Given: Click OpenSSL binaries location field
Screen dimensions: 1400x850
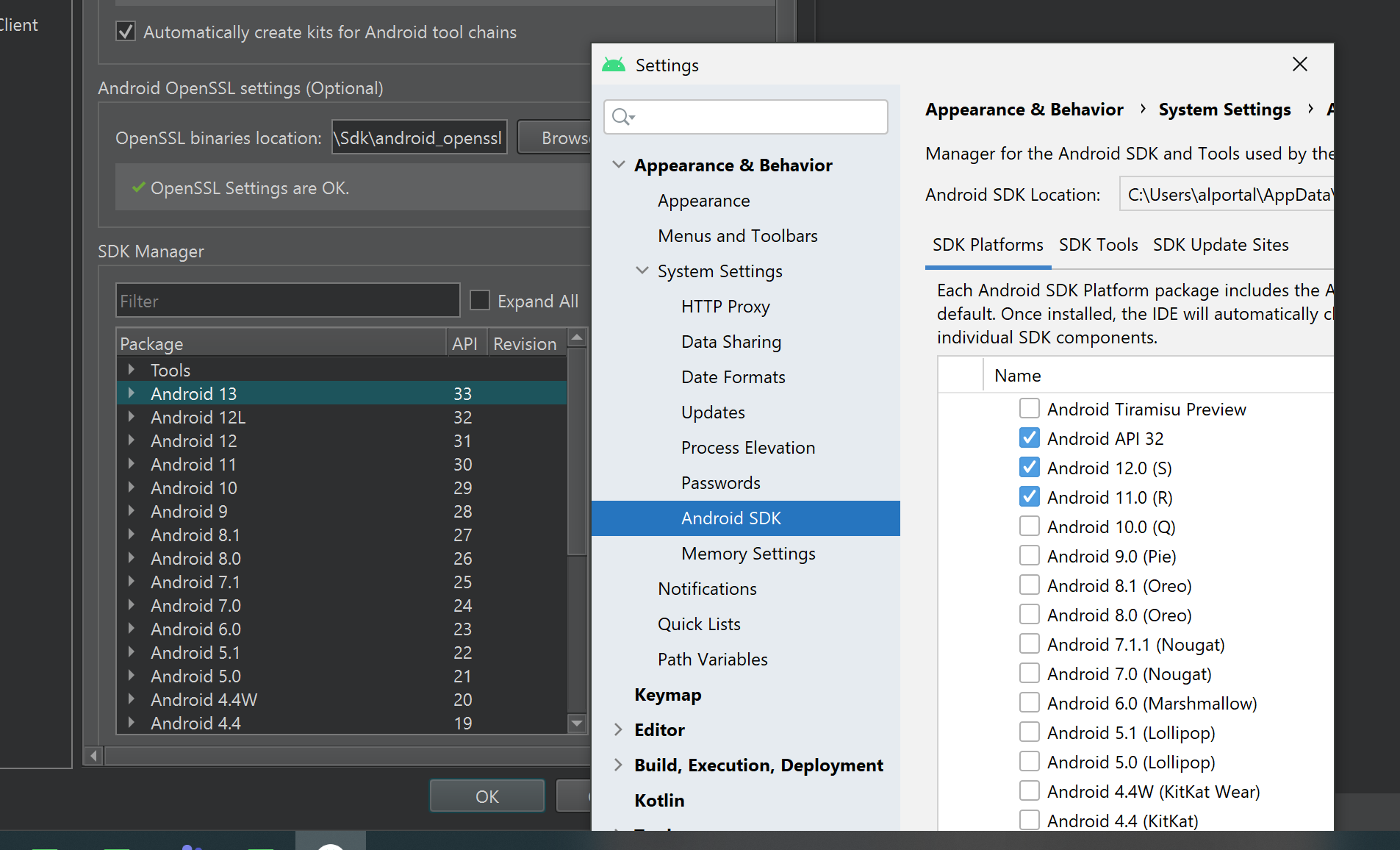Looking at the screenshot, I should [x=420, y=137].
